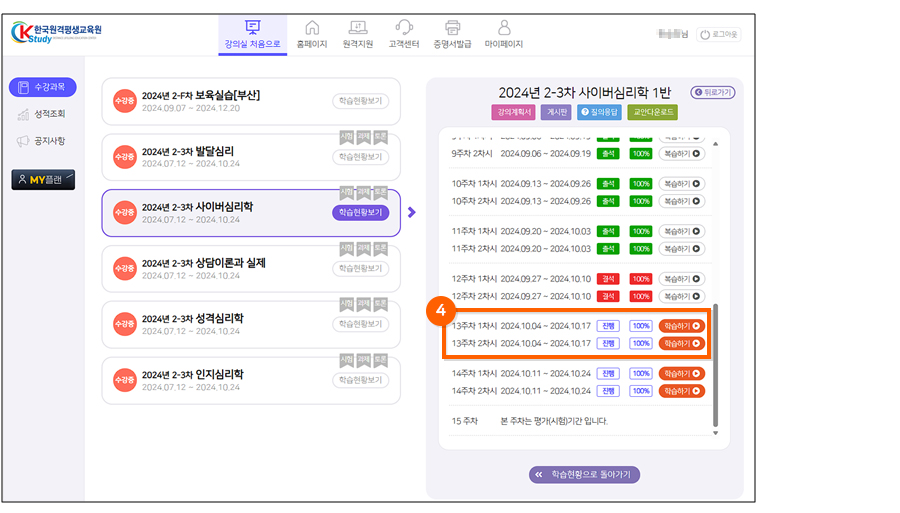Image resolution: width=900 pixels, height=513 pixels.
Task: Click 학습현황으로 돌아가기 button
Action: click(584, 475)
